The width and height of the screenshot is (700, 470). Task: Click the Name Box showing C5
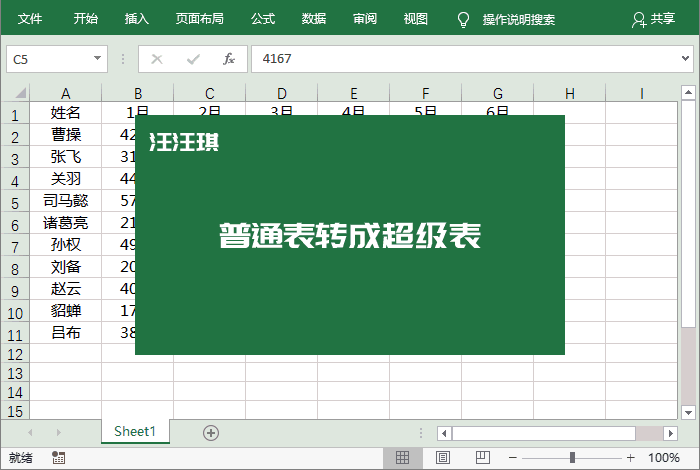57,59
